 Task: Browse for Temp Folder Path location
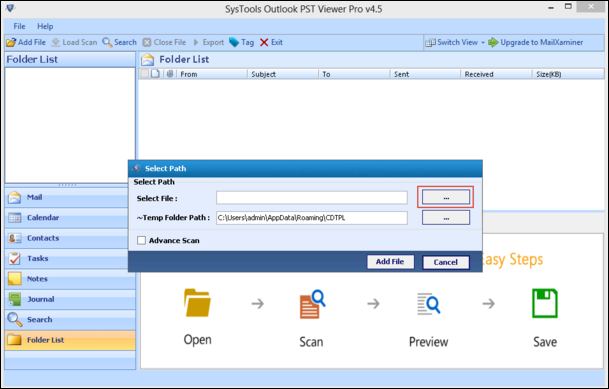click(446, 218)
